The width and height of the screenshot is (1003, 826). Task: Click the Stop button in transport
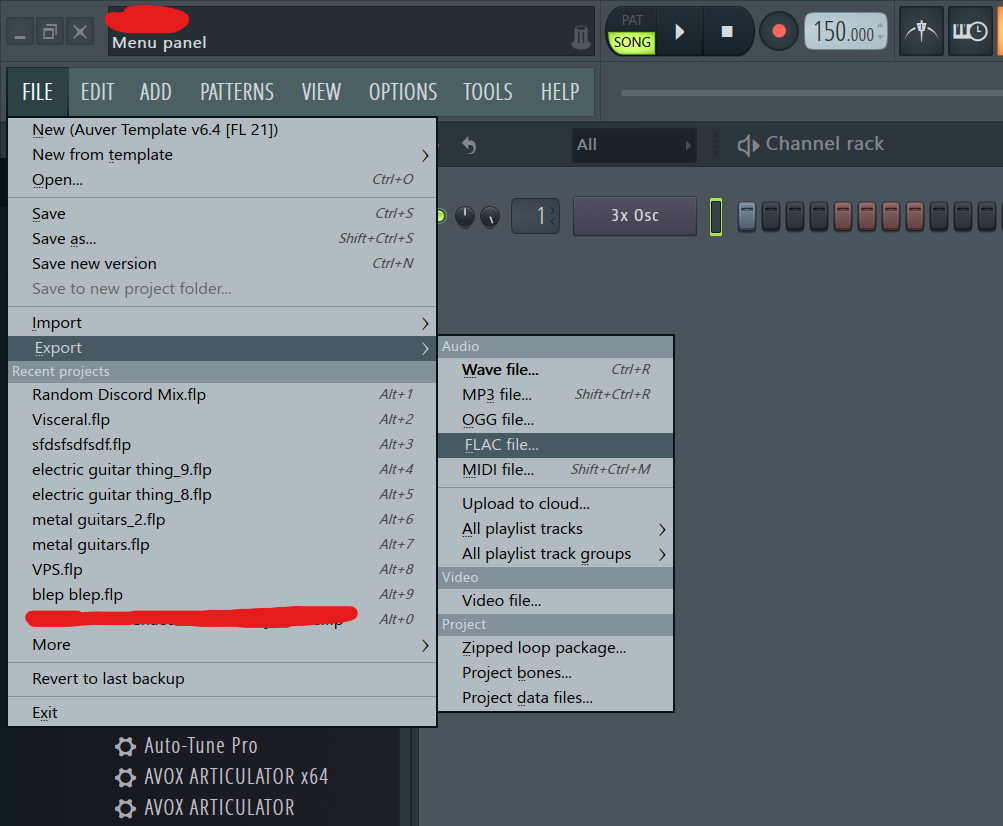727,31
